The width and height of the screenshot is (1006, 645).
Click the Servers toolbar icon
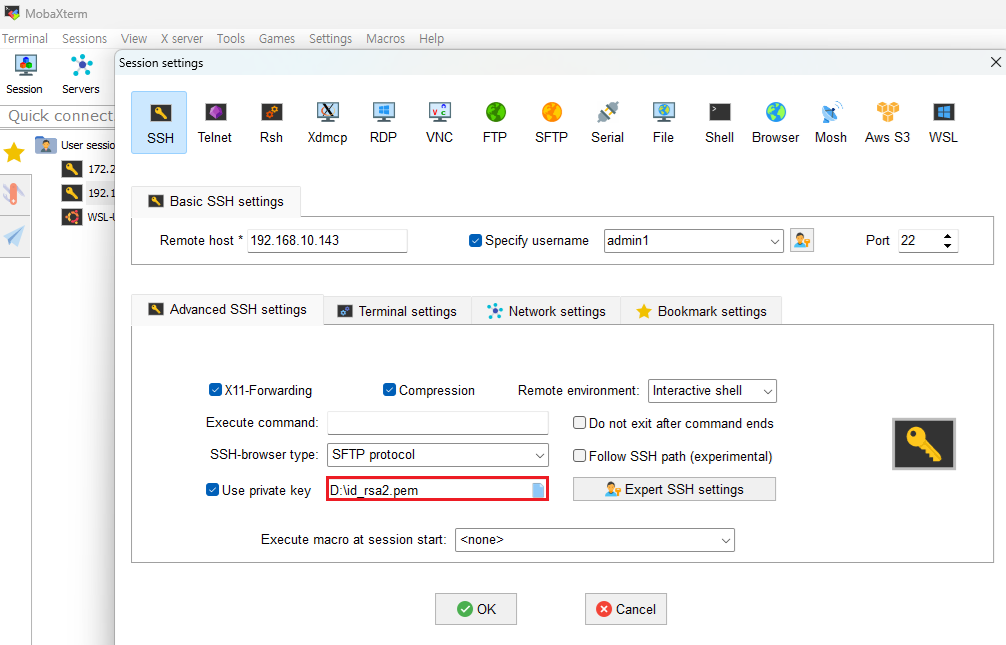(x=81, y=74)
